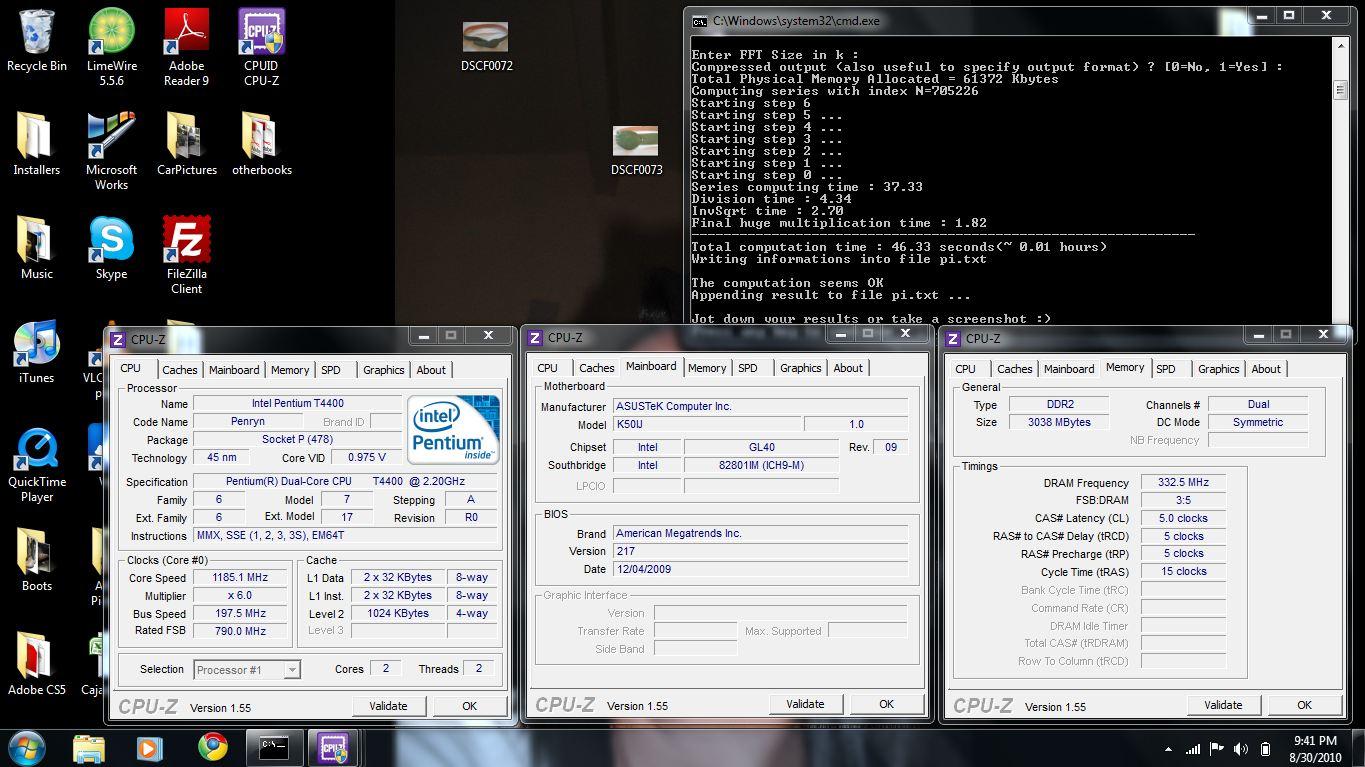Select SPD tab in middle CPU-Z window
1365x767 pixels.
[748, 368]
